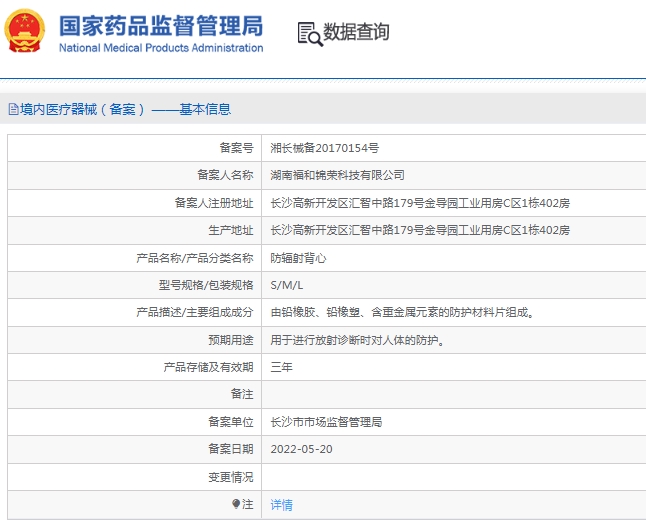
Task: Select company name 湖南福和锦荣科技有限公司
Action: click(x=337, y=175)
